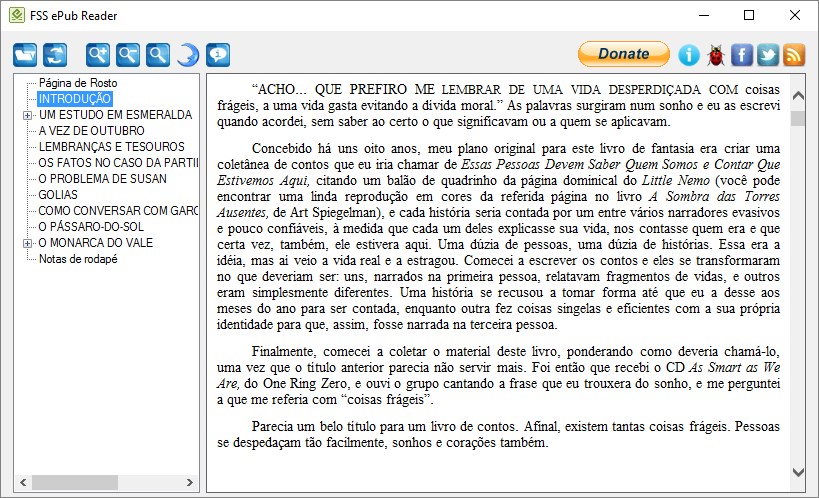
Task: Open the RSS feed icon
Action: tap(794, 55)
